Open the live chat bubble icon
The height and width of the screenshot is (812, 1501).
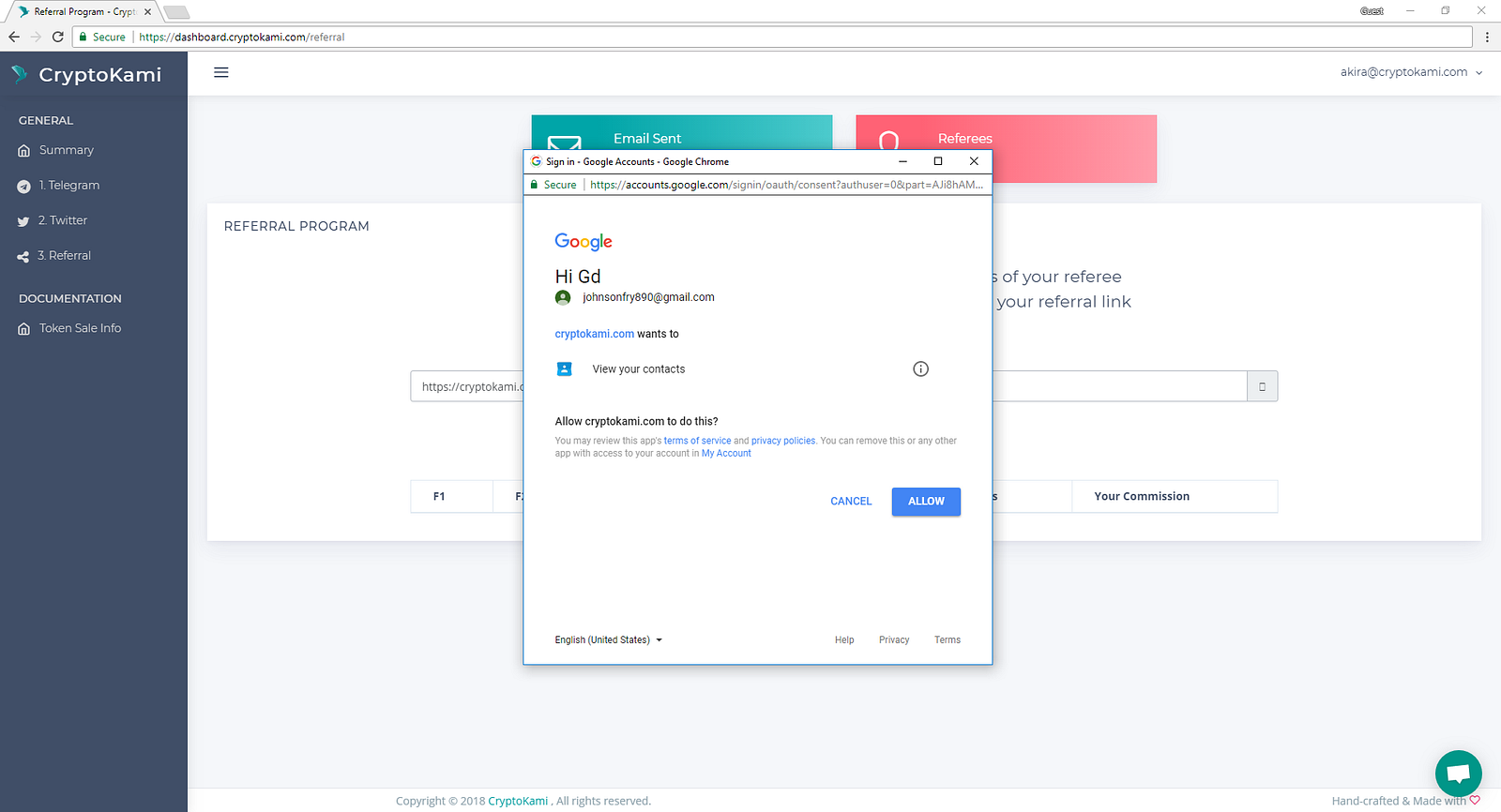coord(1458,774)
